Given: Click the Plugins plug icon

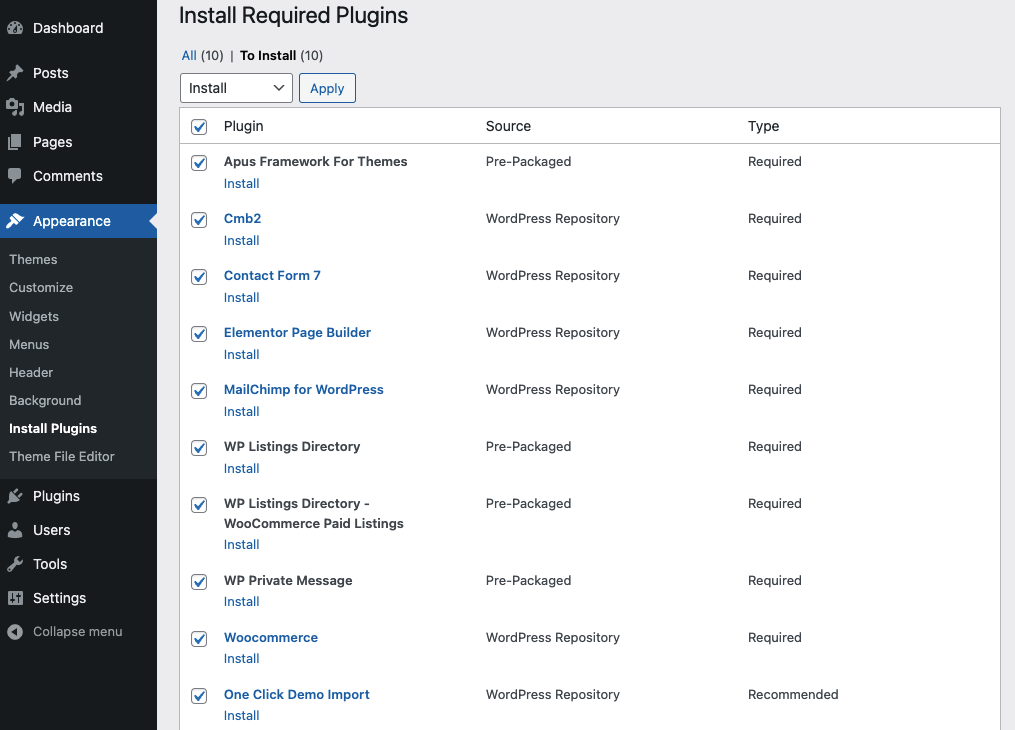Looking at the screenshot, I should 15,496.
